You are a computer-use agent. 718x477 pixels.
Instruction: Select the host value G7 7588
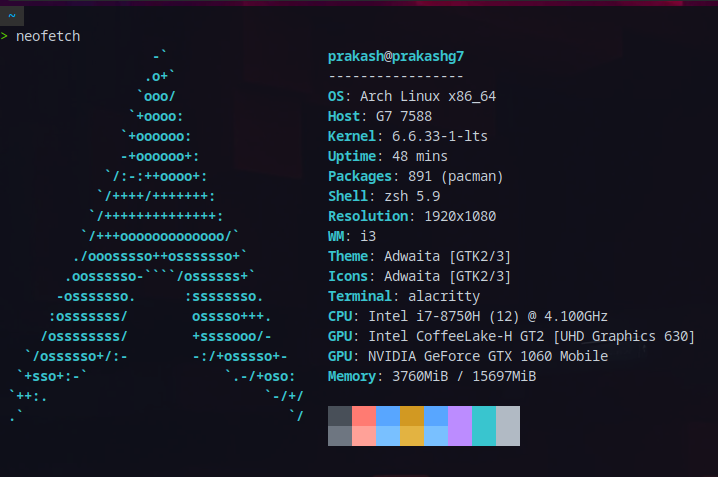click(x=404, y=116)
